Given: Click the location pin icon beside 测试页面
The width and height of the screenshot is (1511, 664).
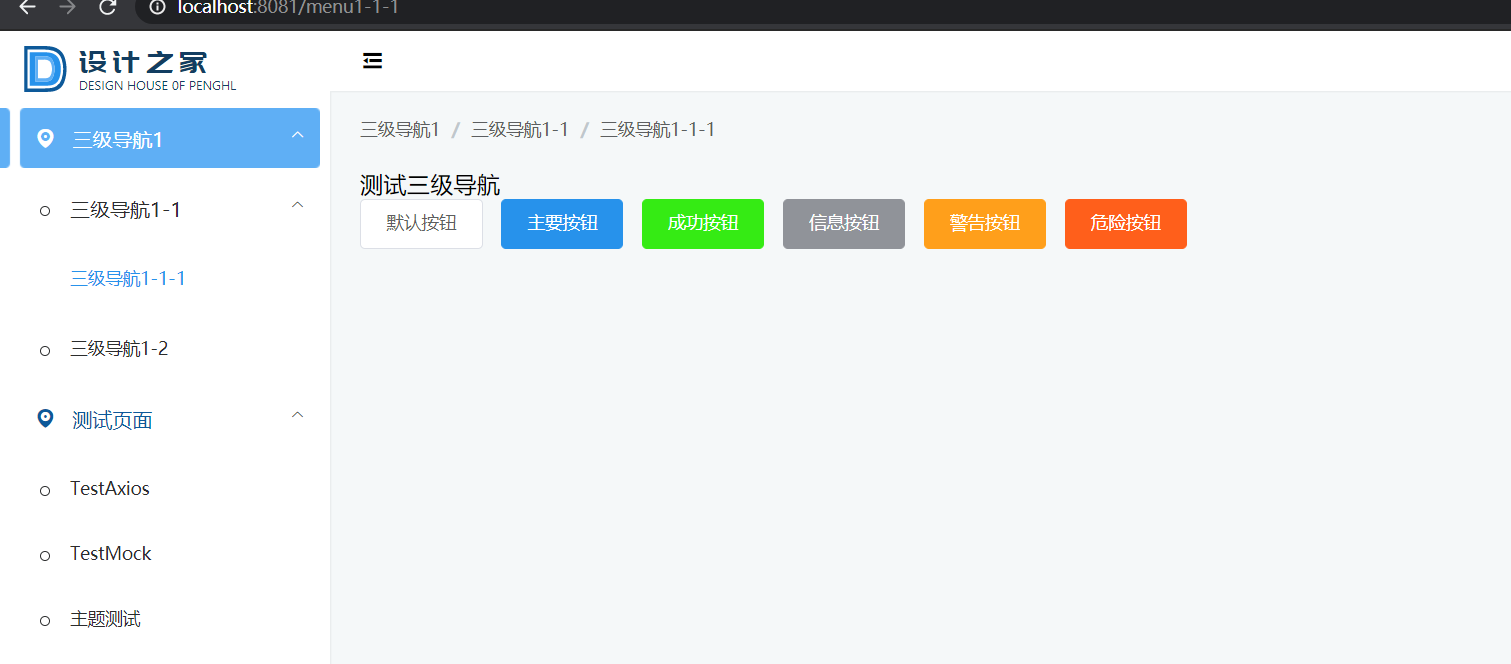Looking at the screenshot, I should tap(45, 418).
